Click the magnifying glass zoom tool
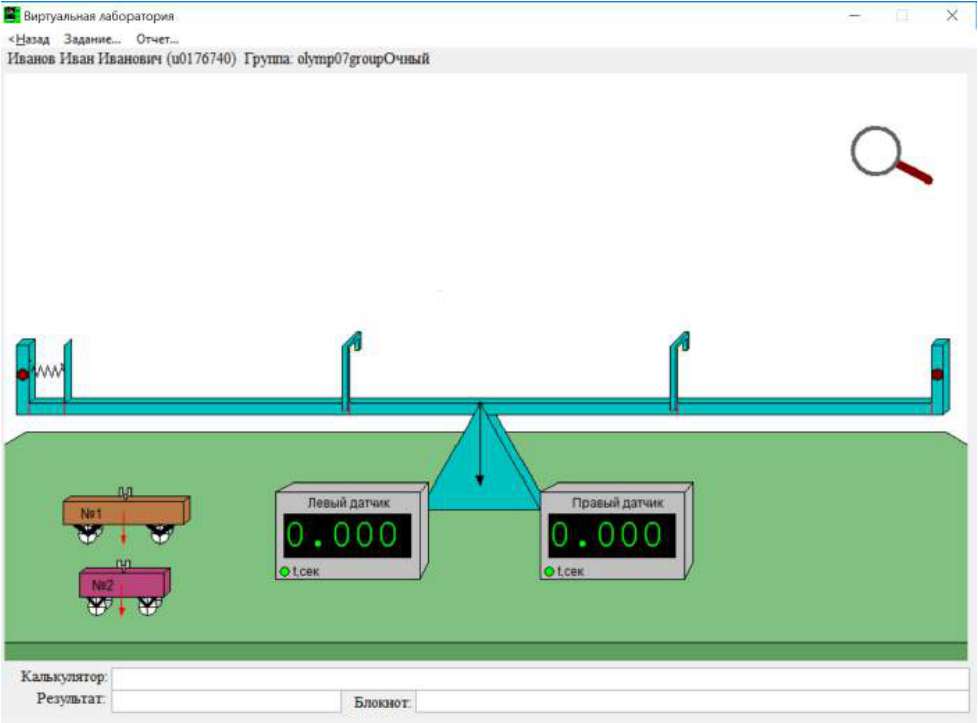This screenshot has height=723, width=978. pos(890,155)
